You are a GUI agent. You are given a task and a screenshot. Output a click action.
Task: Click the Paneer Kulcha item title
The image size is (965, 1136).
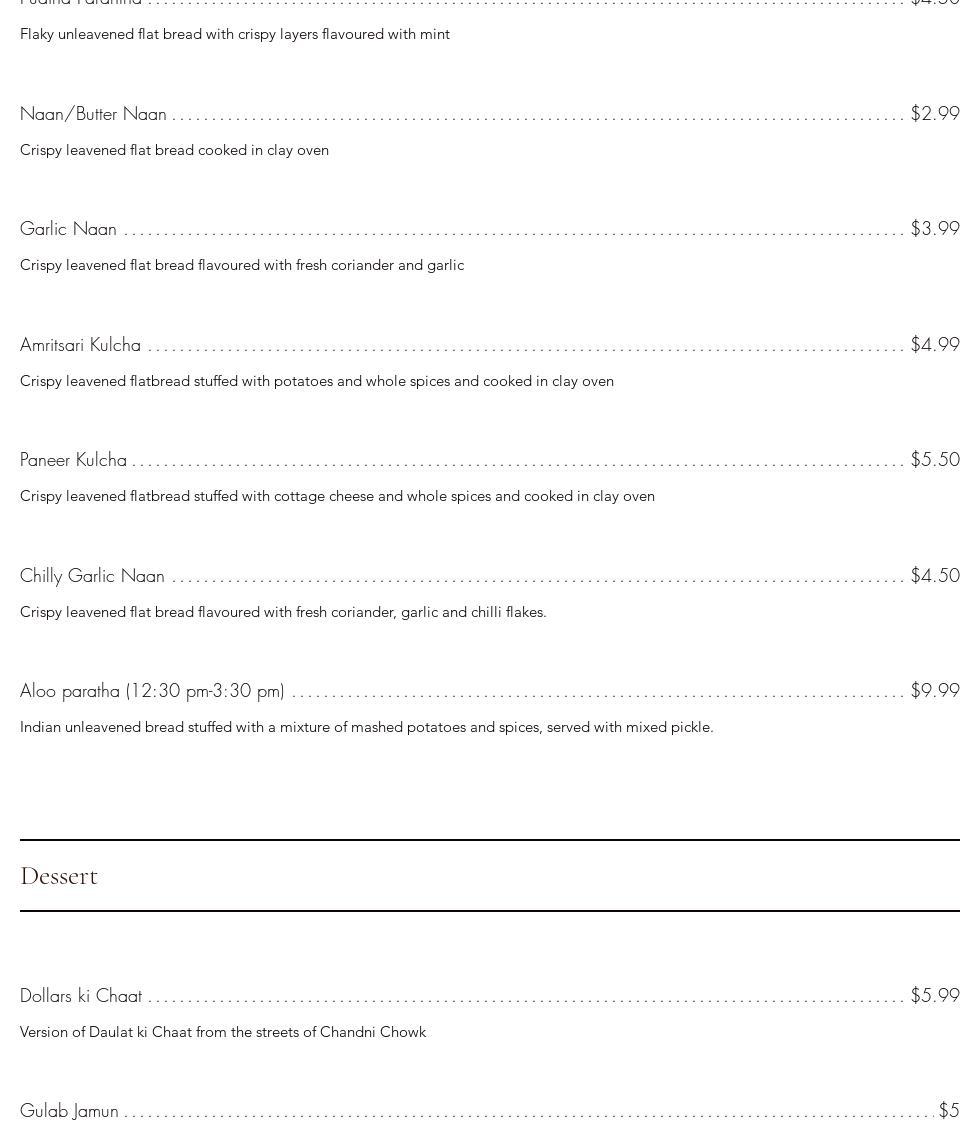click(x=73, y=460)
